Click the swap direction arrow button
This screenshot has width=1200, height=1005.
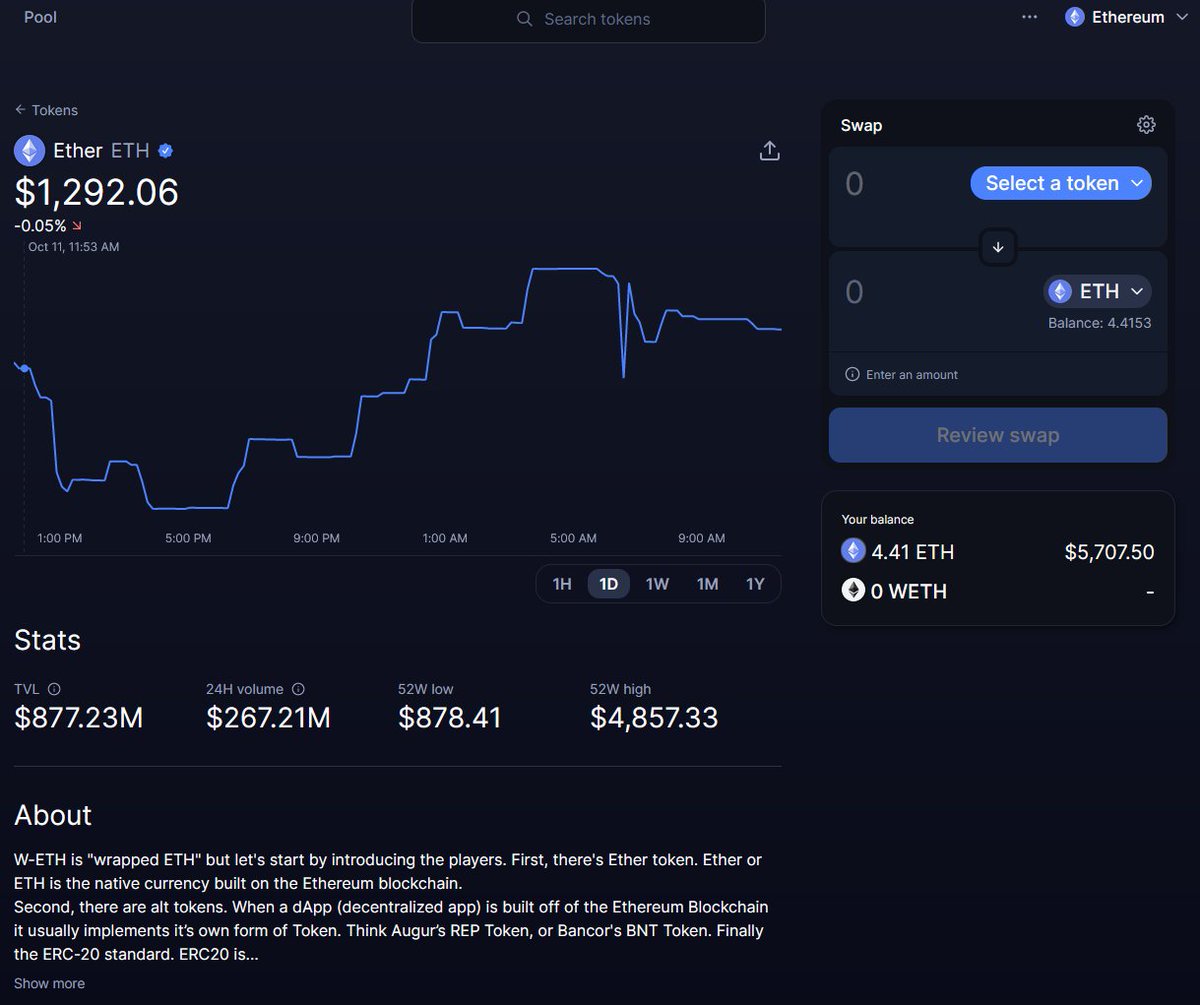[998, 247]
